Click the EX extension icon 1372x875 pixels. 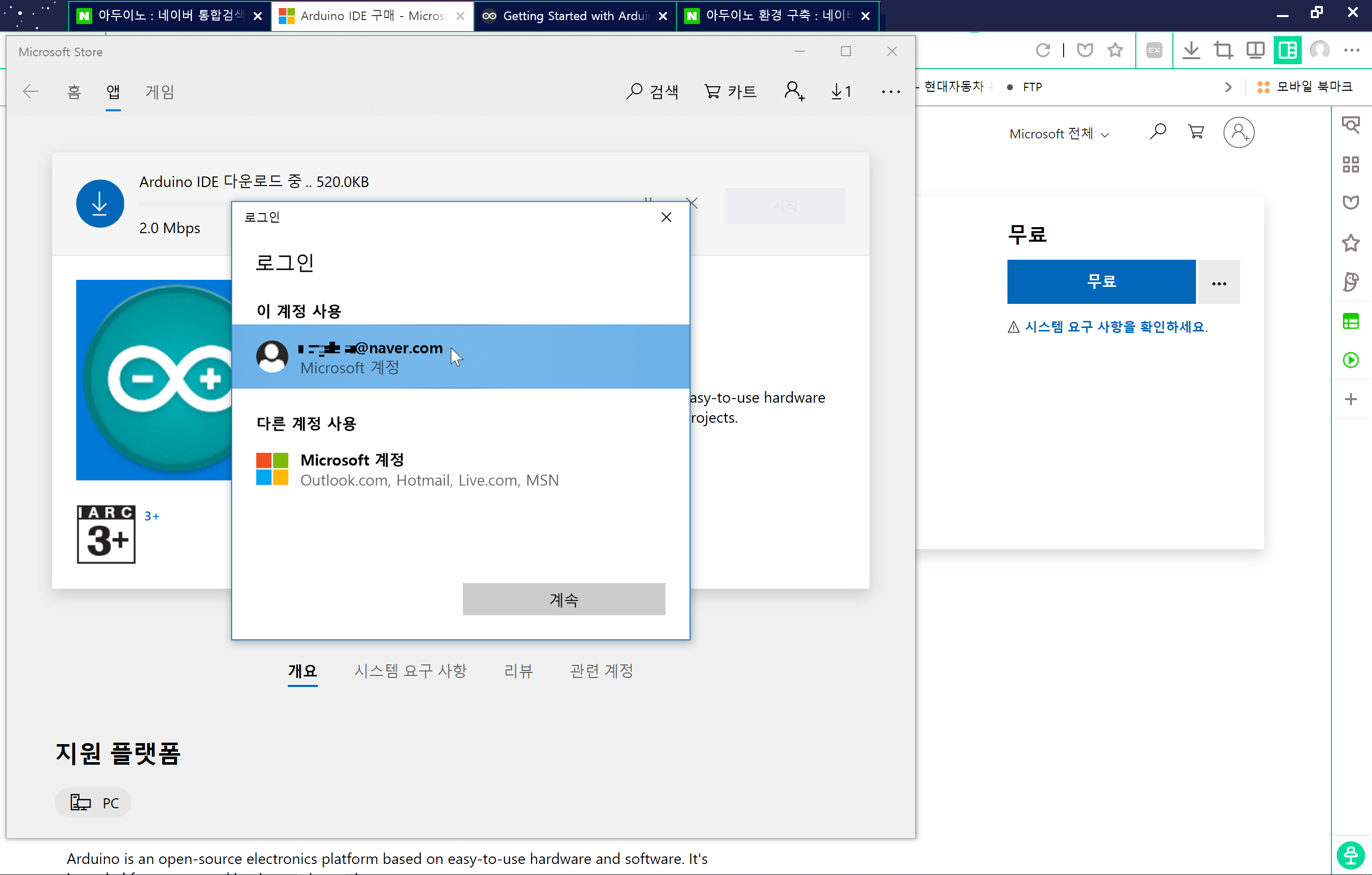pos(1154,50)
